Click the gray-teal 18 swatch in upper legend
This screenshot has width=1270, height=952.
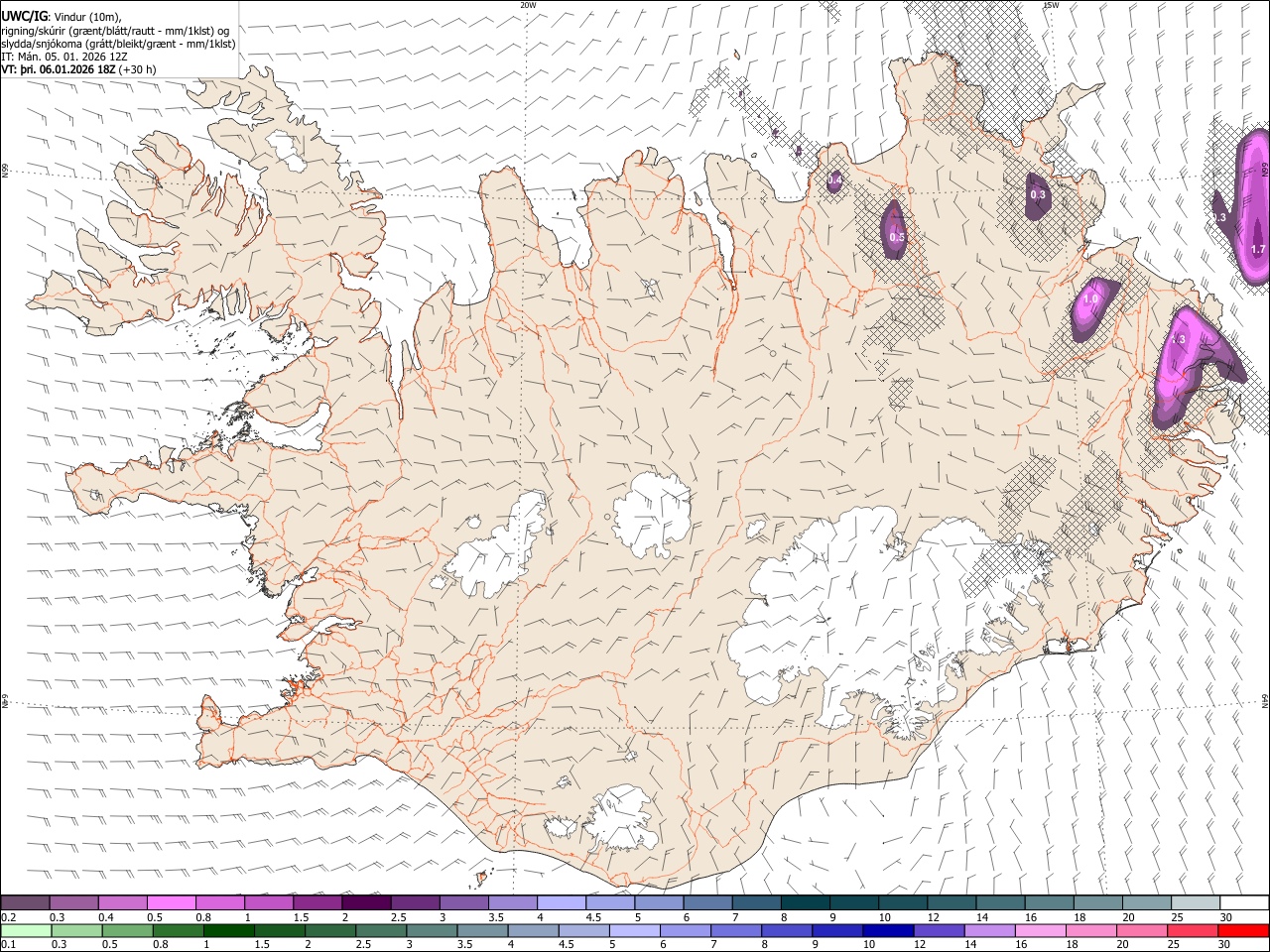[x=1096, y=902]
